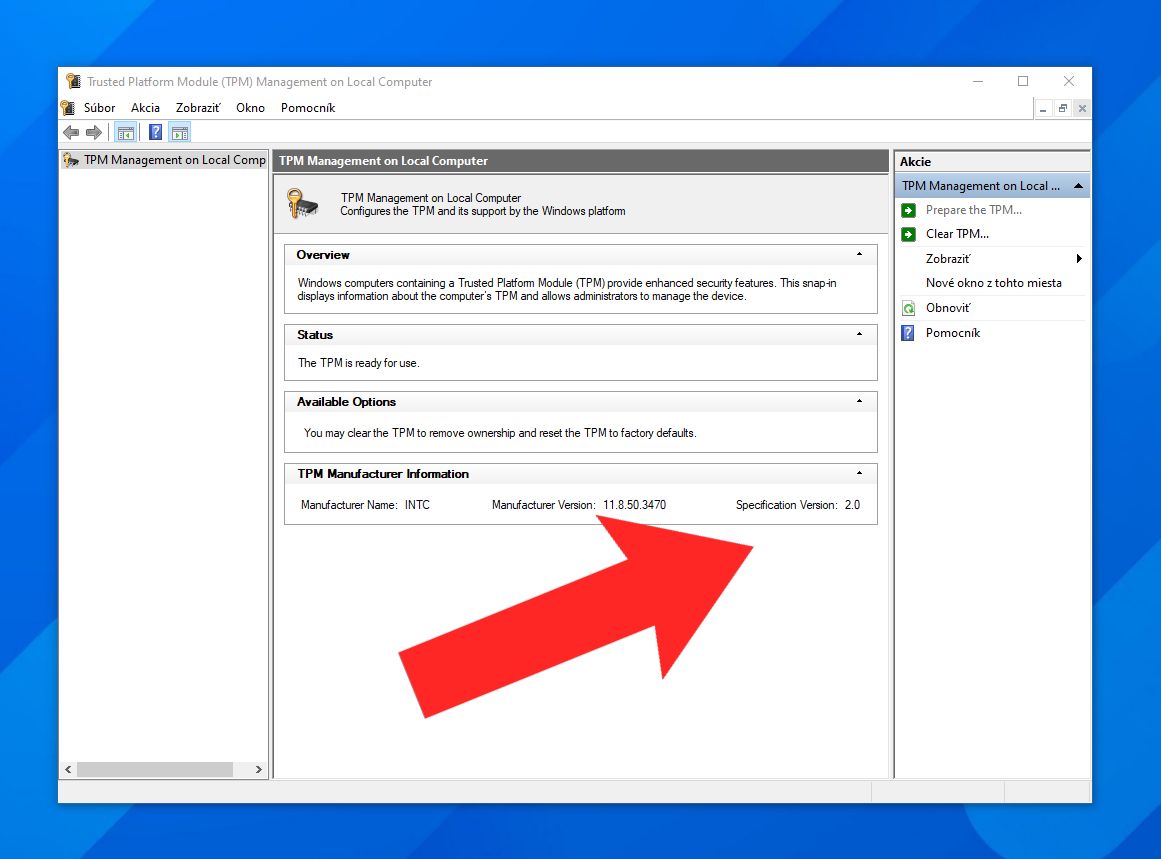Screen dimensions: 1161x859
Task: Maximize the TPM Management window
Action: pos(1023,81)
